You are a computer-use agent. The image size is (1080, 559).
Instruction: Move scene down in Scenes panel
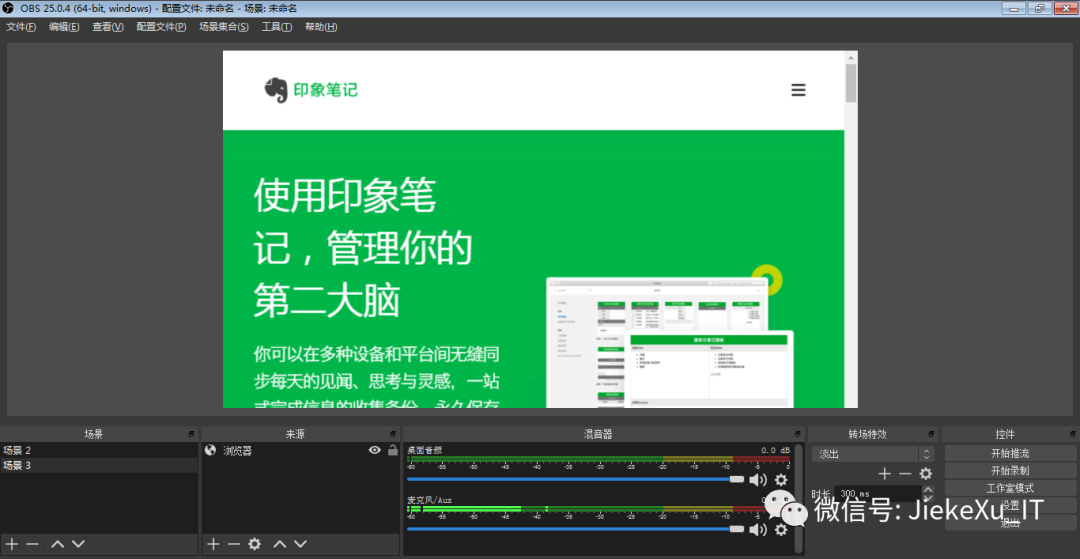coord(79,544)
